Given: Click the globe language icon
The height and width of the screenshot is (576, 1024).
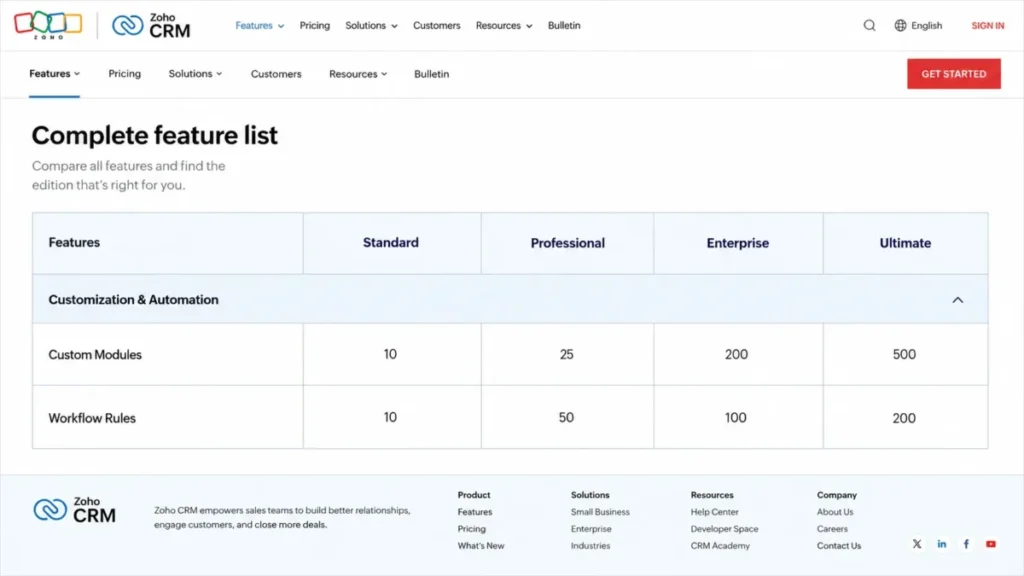Looking at the screenshot, I should pos(900,25).
